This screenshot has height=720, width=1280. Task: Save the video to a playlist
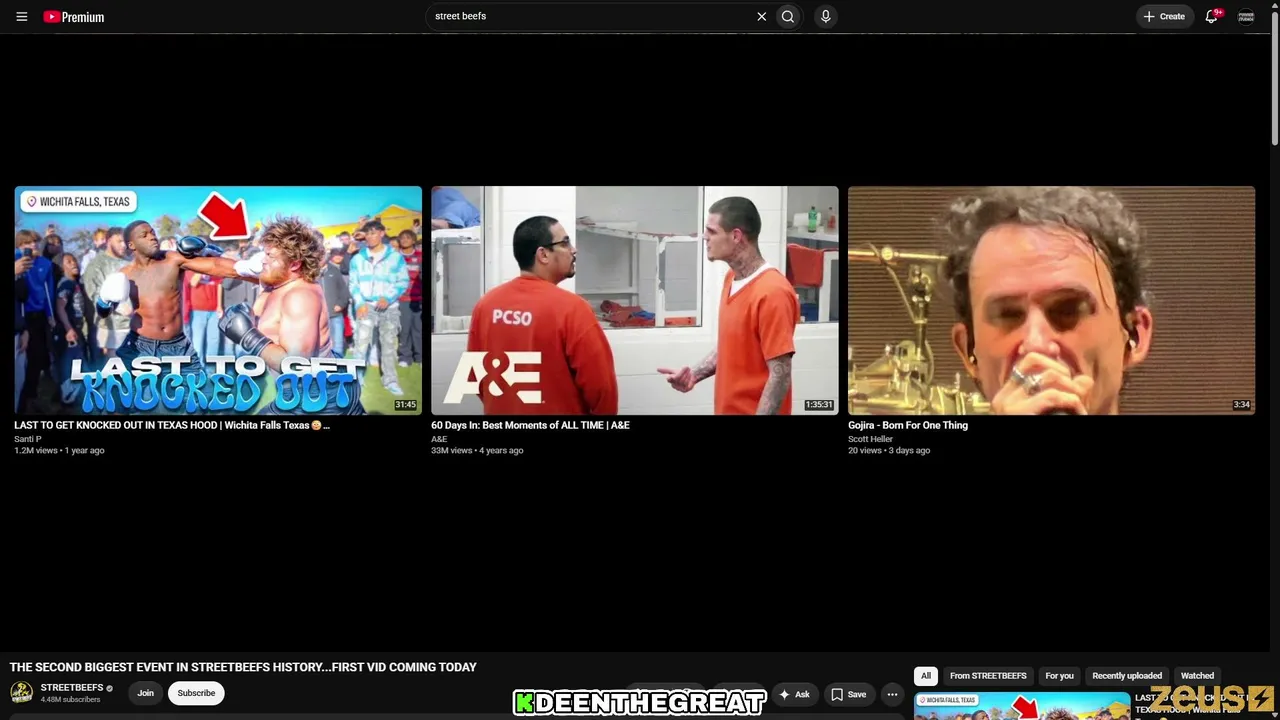[x=849, y=694]
